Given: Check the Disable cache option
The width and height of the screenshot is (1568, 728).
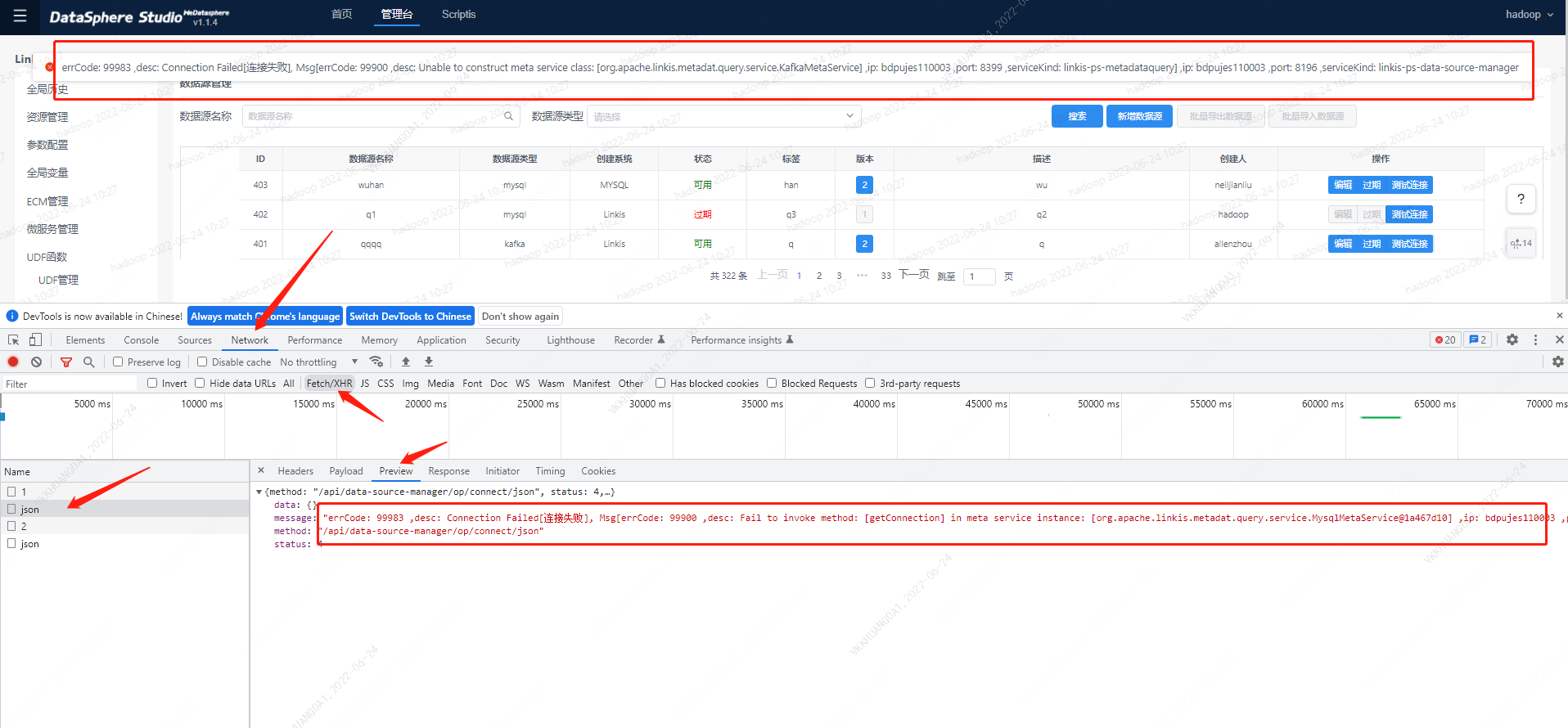Looking at the screenshot, I should [x=202, y=362].
